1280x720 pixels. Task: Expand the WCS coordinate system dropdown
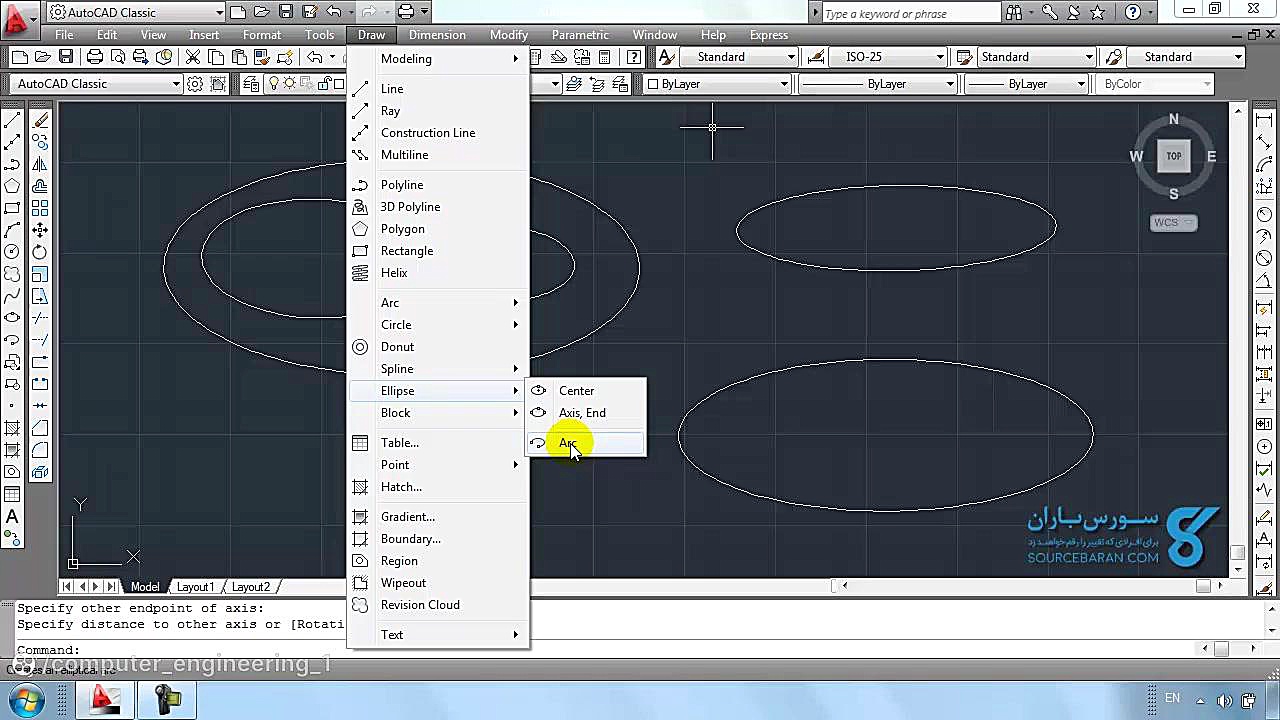[x=1174, y=222]
